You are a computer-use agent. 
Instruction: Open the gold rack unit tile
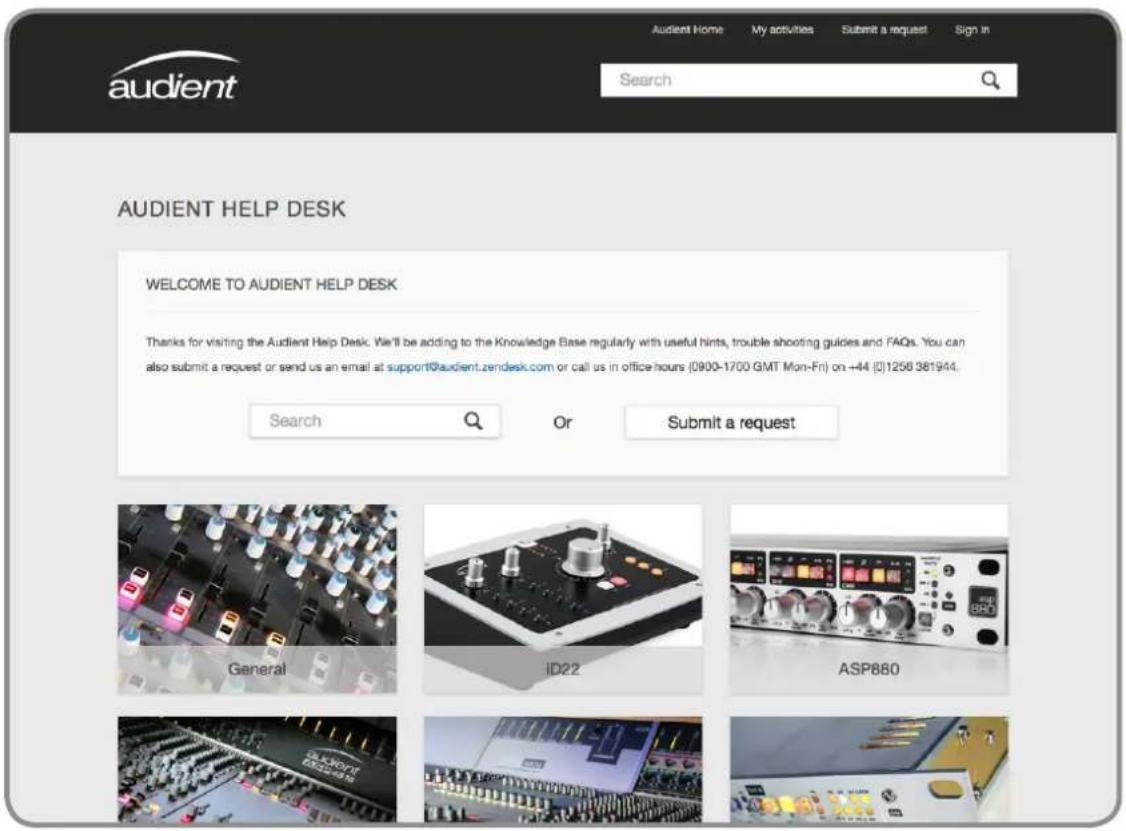click(869, 769)
